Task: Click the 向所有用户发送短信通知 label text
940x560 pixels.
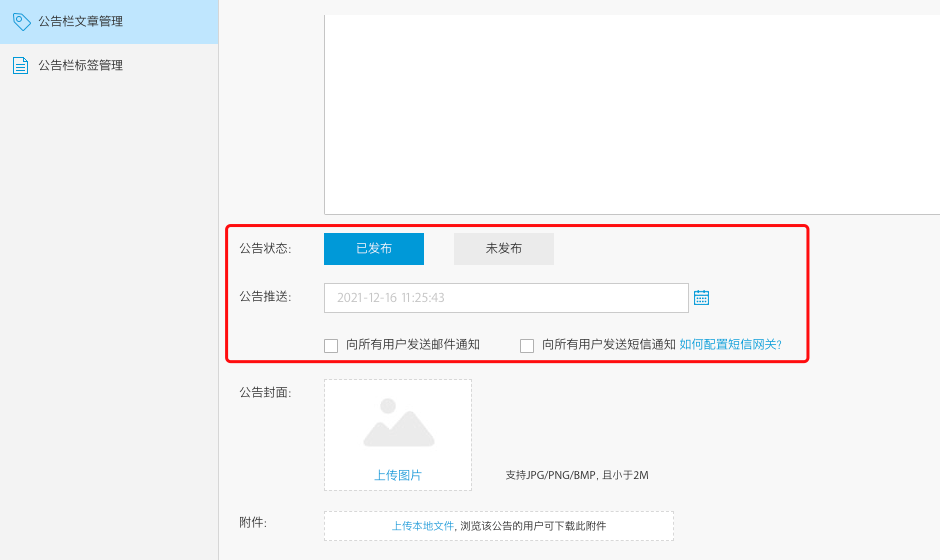Action: [x=609, y=345]
